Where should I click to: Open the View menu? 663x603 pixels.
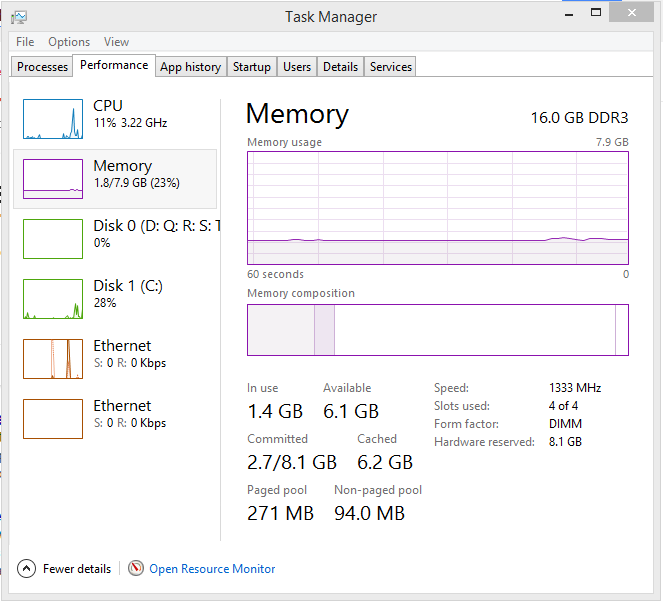click(x=116, y=42)
